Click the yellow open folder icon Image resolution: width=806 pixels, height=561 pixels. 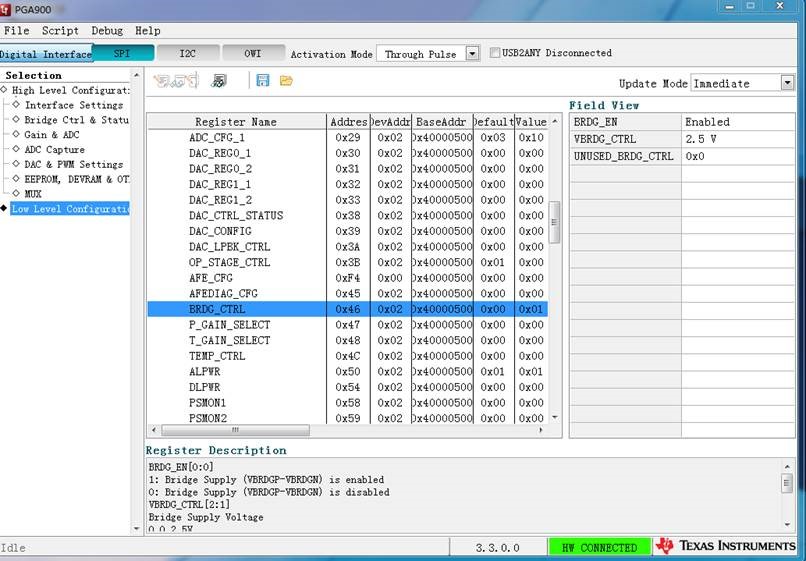286,80
